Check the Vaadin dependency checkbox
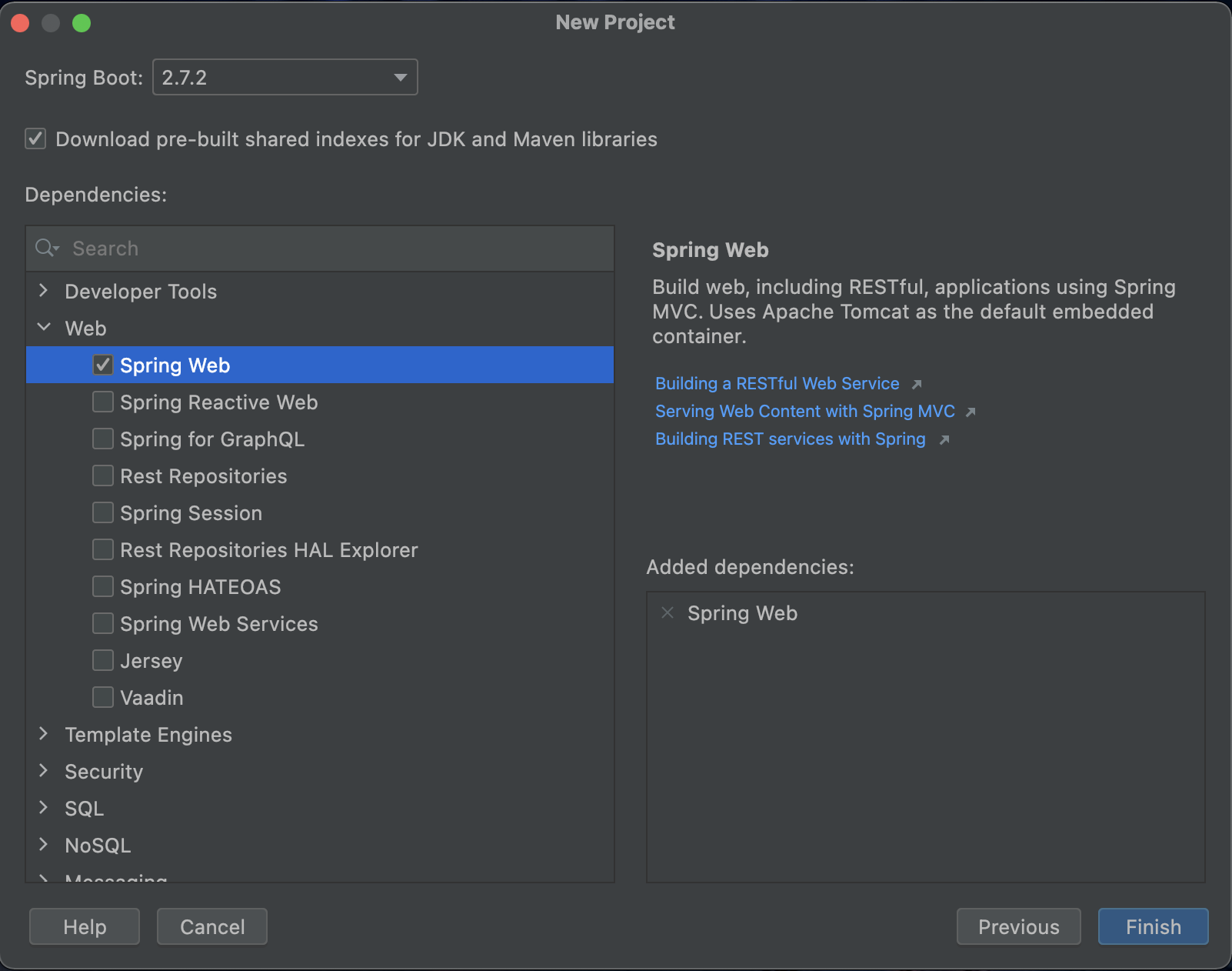This screenshot has width=1232, height=971. pos(103,697)
